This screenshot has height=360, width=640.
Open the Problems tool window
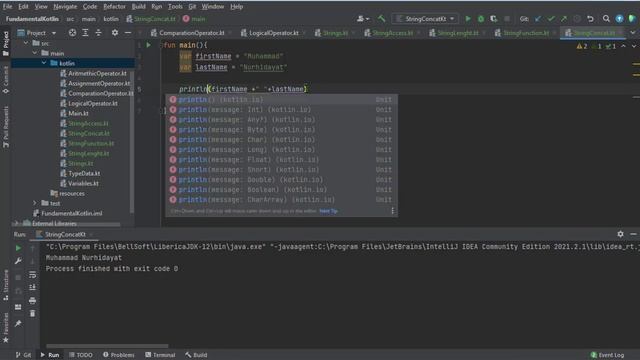[118, 355]
